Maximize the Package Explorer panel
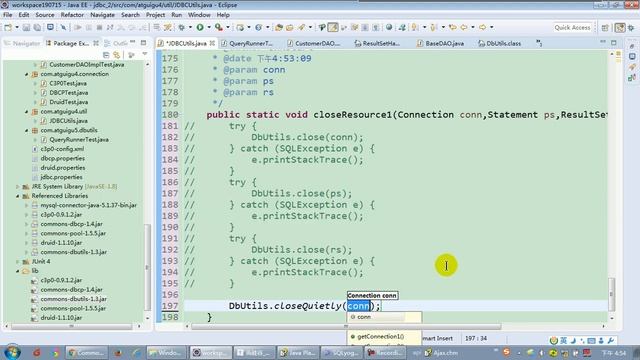The width and height of the screenshot is (640, 360). tap(143, 42)
